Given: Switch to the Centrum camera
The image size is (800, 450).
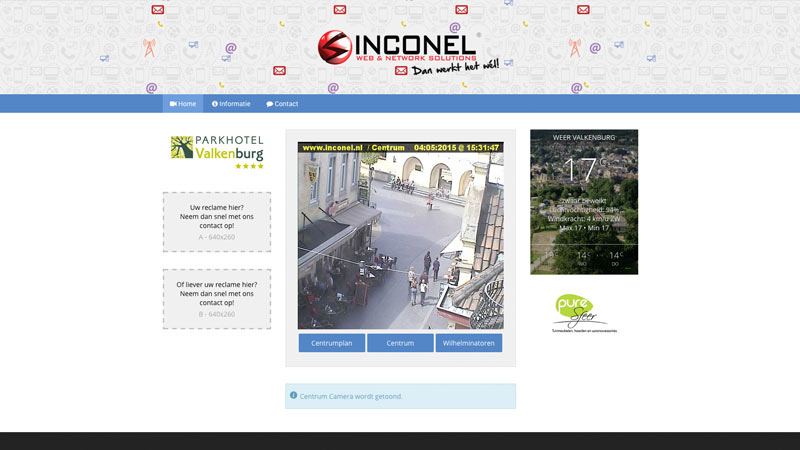Looking at the screenshot, I should coord(400,343).
